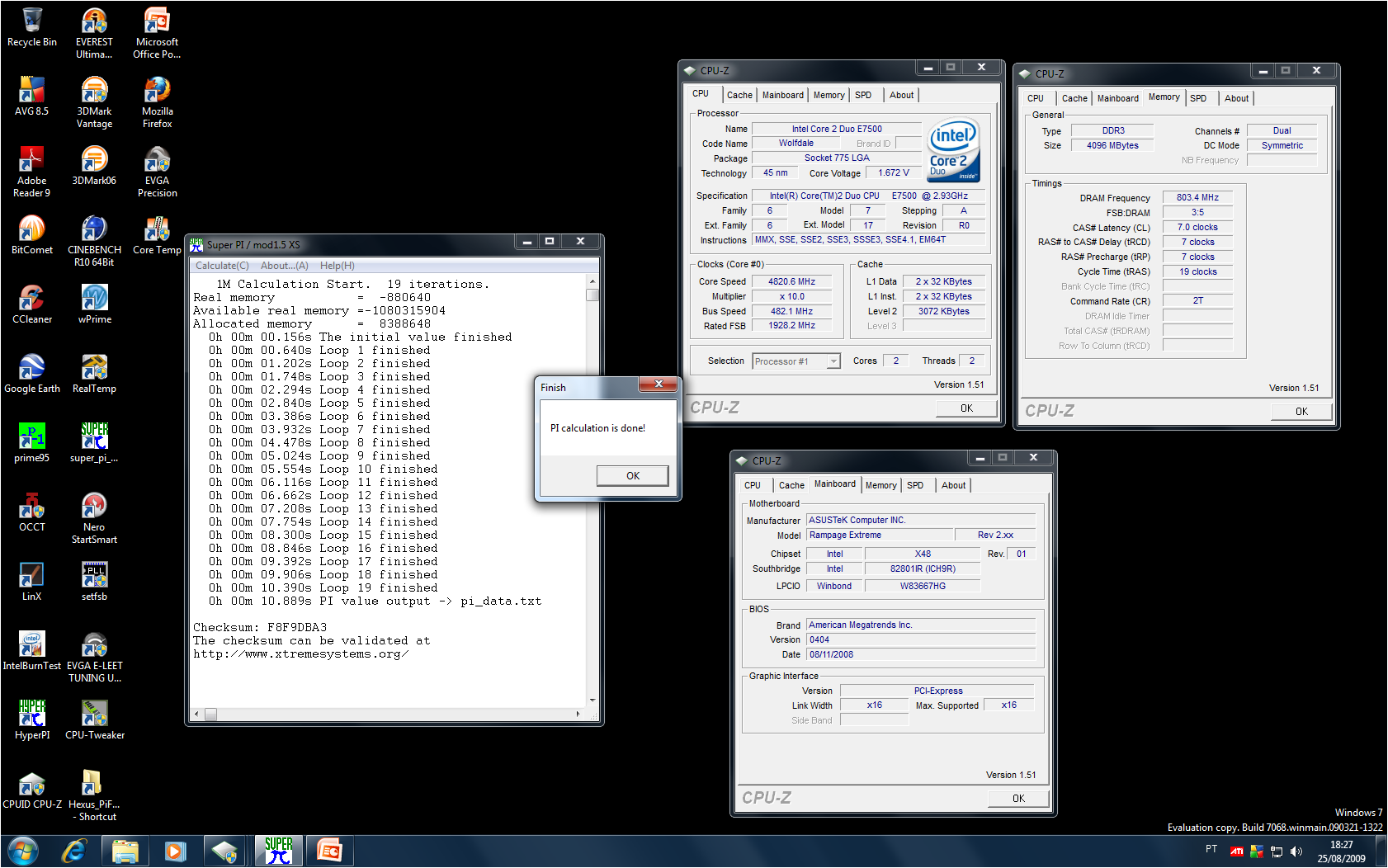The height and width of the screenshot is (868, 1388).
Task: Expand the Processor #1 selection dropdown
Action: (833, 361)
